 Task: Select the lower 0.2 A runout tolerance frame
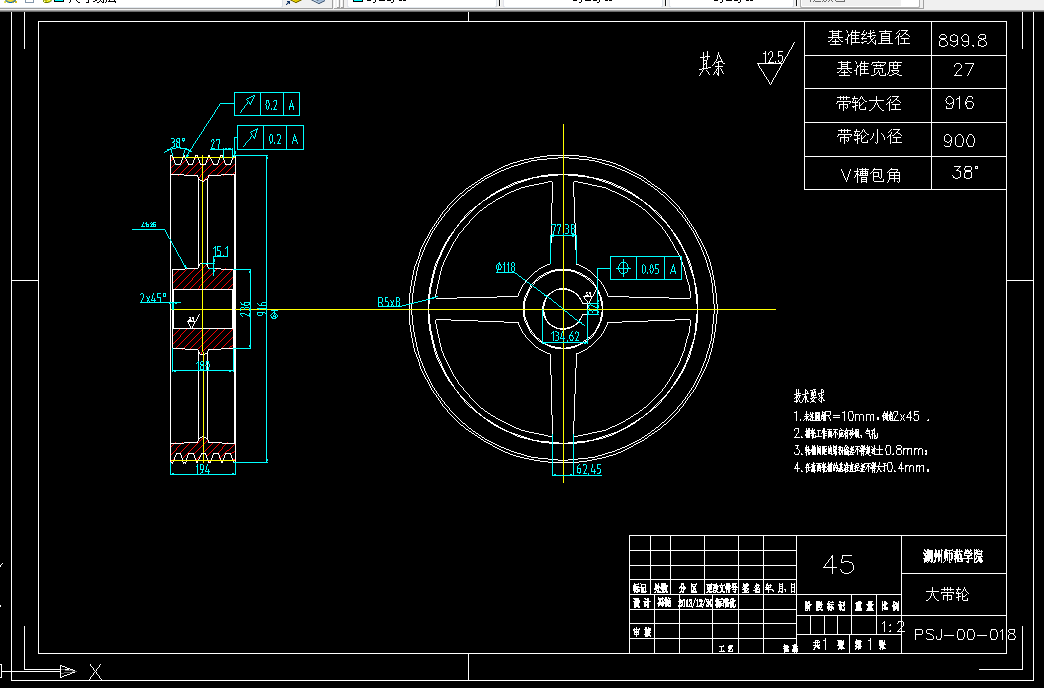(x=270, y=139)
